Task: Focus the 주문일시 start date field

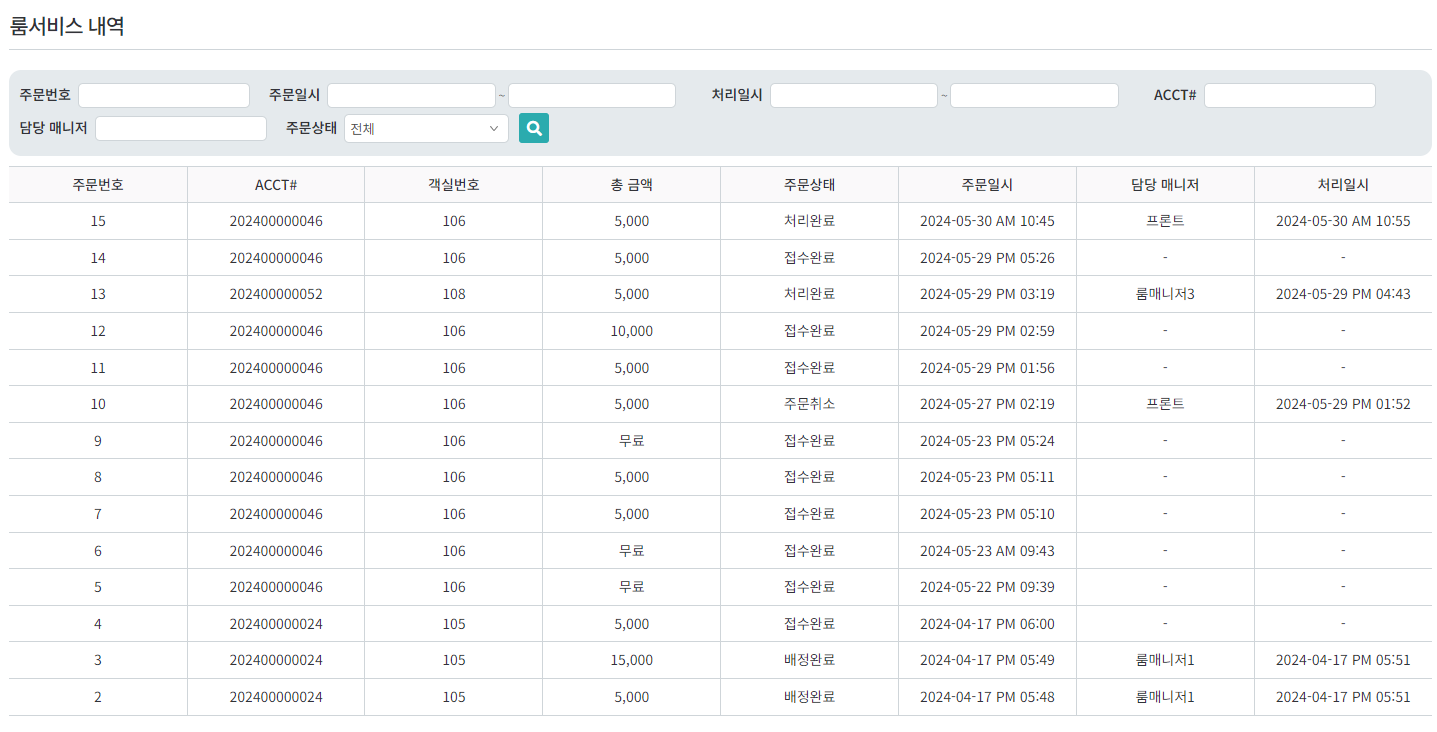Action: click(x=411, y=95)
